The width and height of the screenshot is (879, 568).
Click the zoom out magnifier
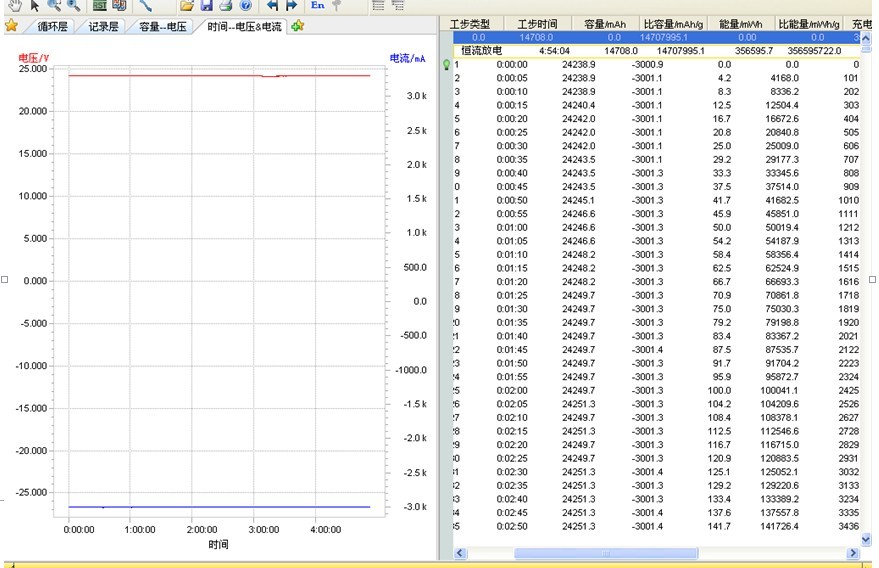click(x=74, y=5)
